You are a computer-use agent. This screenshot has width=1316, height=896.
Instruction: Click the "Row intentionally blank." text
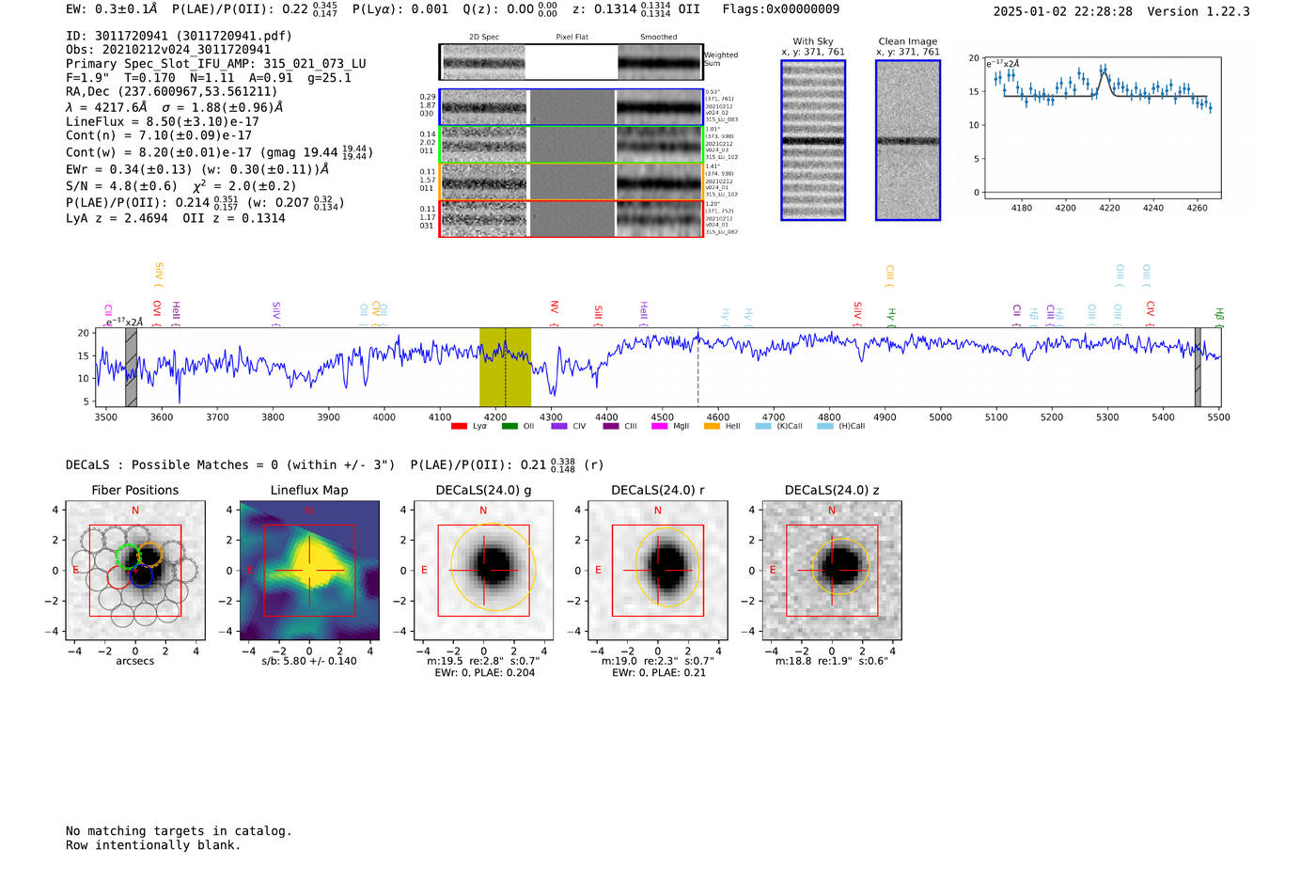coord(153,845)
